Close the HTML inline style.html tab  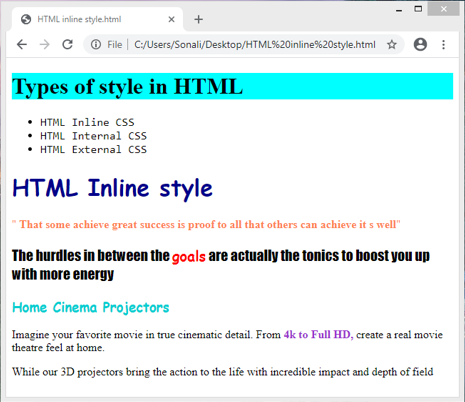[171, 19]
